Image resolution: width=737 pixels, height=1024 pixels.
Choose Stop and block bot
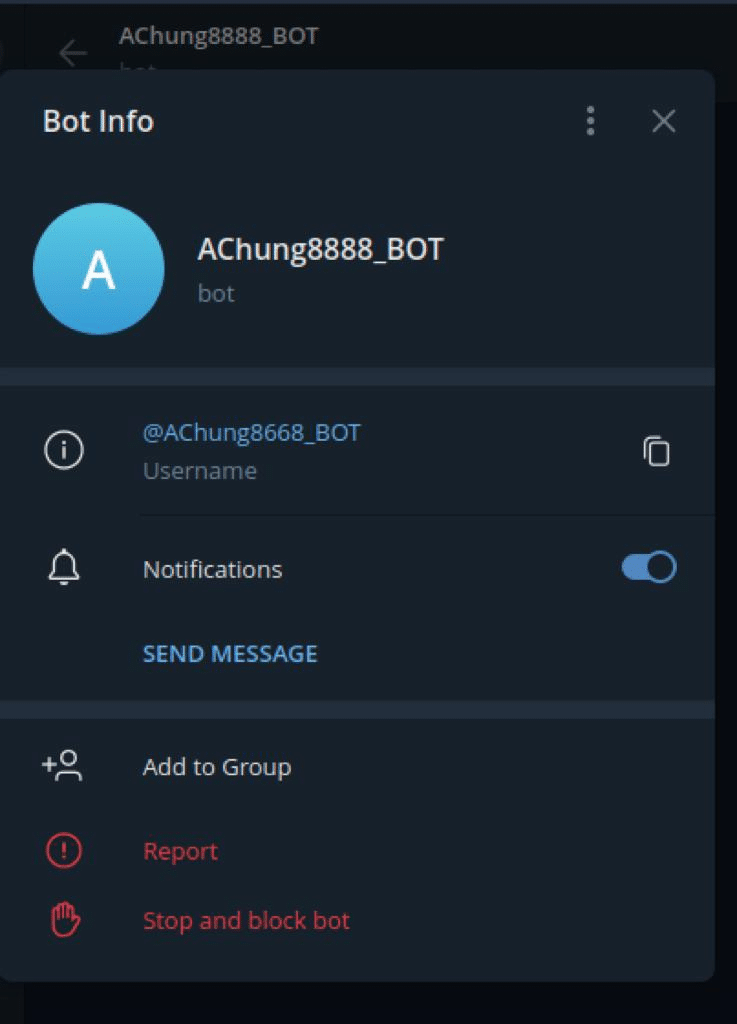coord(246,921)
